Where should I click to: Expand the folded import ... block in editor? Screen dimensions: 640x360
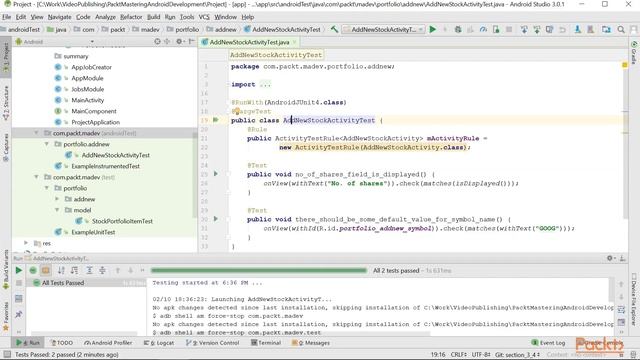(265, 84)
